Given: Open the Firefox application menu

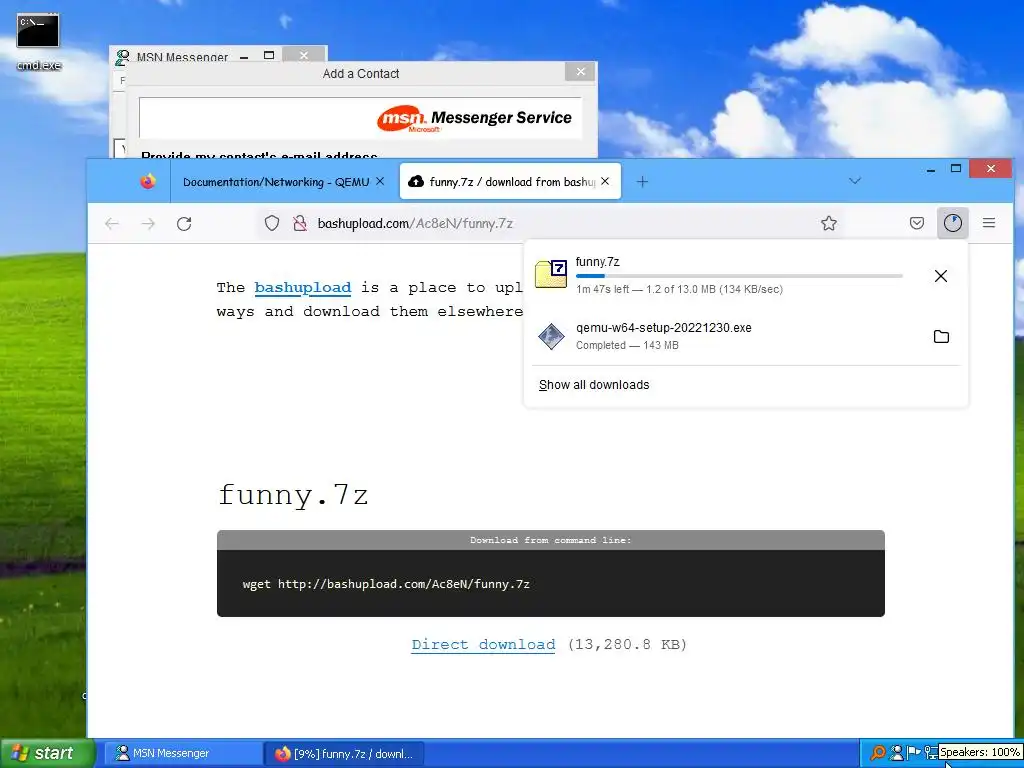Looking at the screenshot, I should [989, 223].
